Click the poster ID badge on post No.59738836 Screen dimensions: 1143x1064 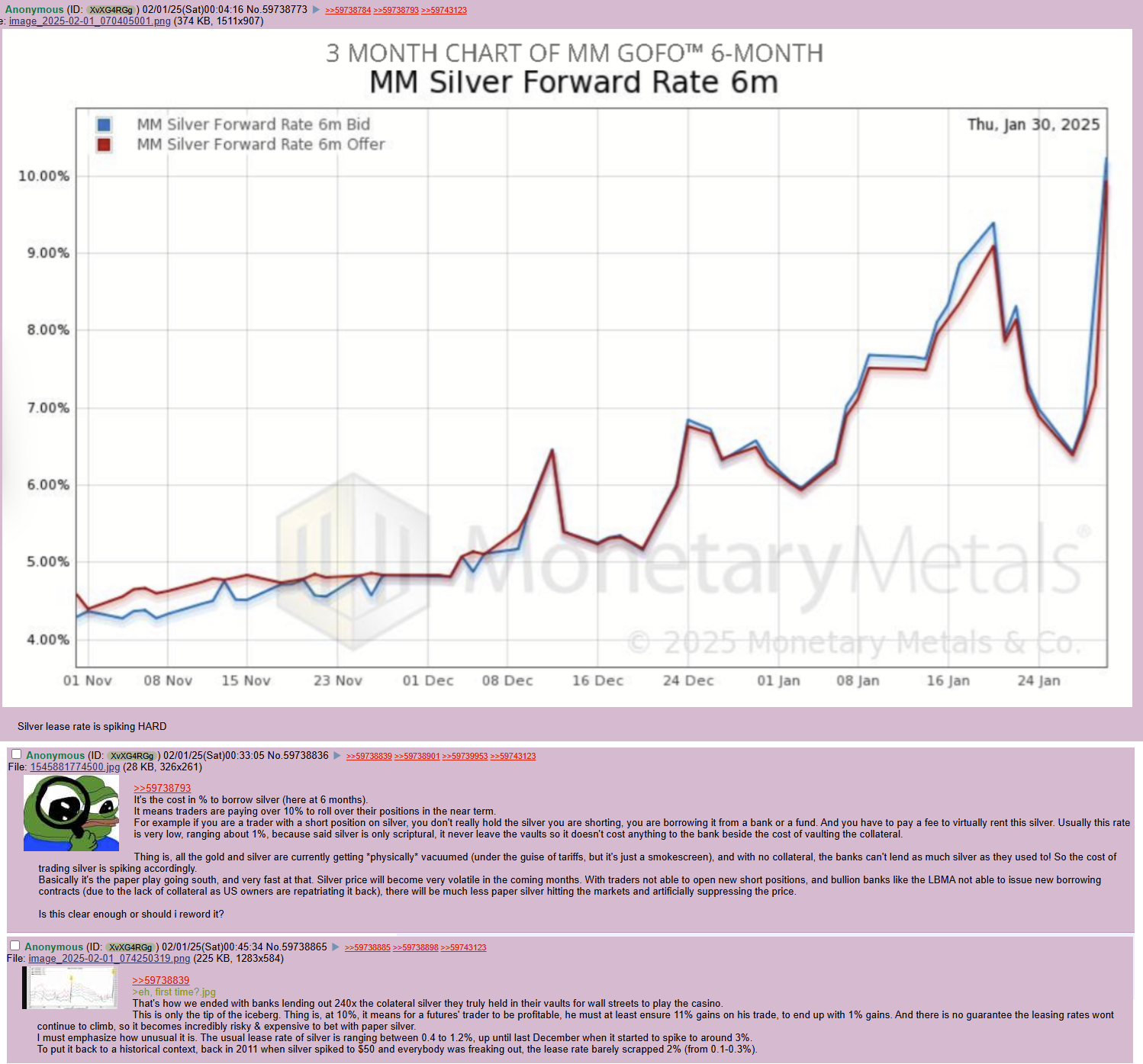[x=133, y=757]
